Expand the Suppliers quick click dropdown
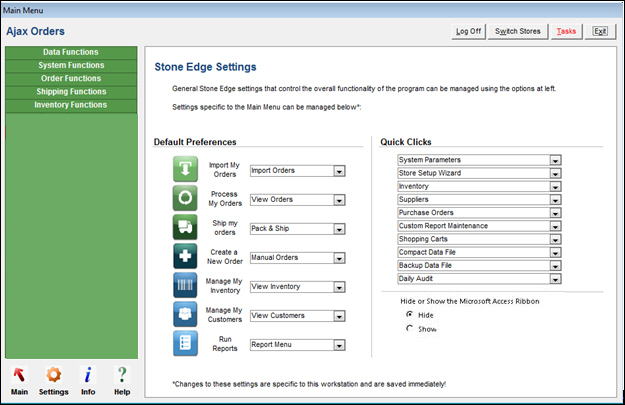625x405 pixels. (555, 200)
